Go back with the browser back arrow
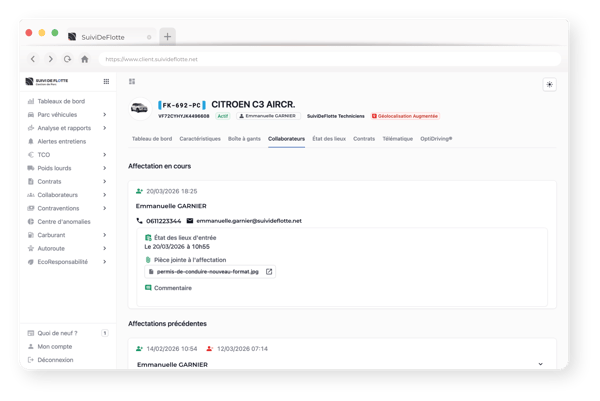This screenshot has width=600, height=401. click(33, 59)
